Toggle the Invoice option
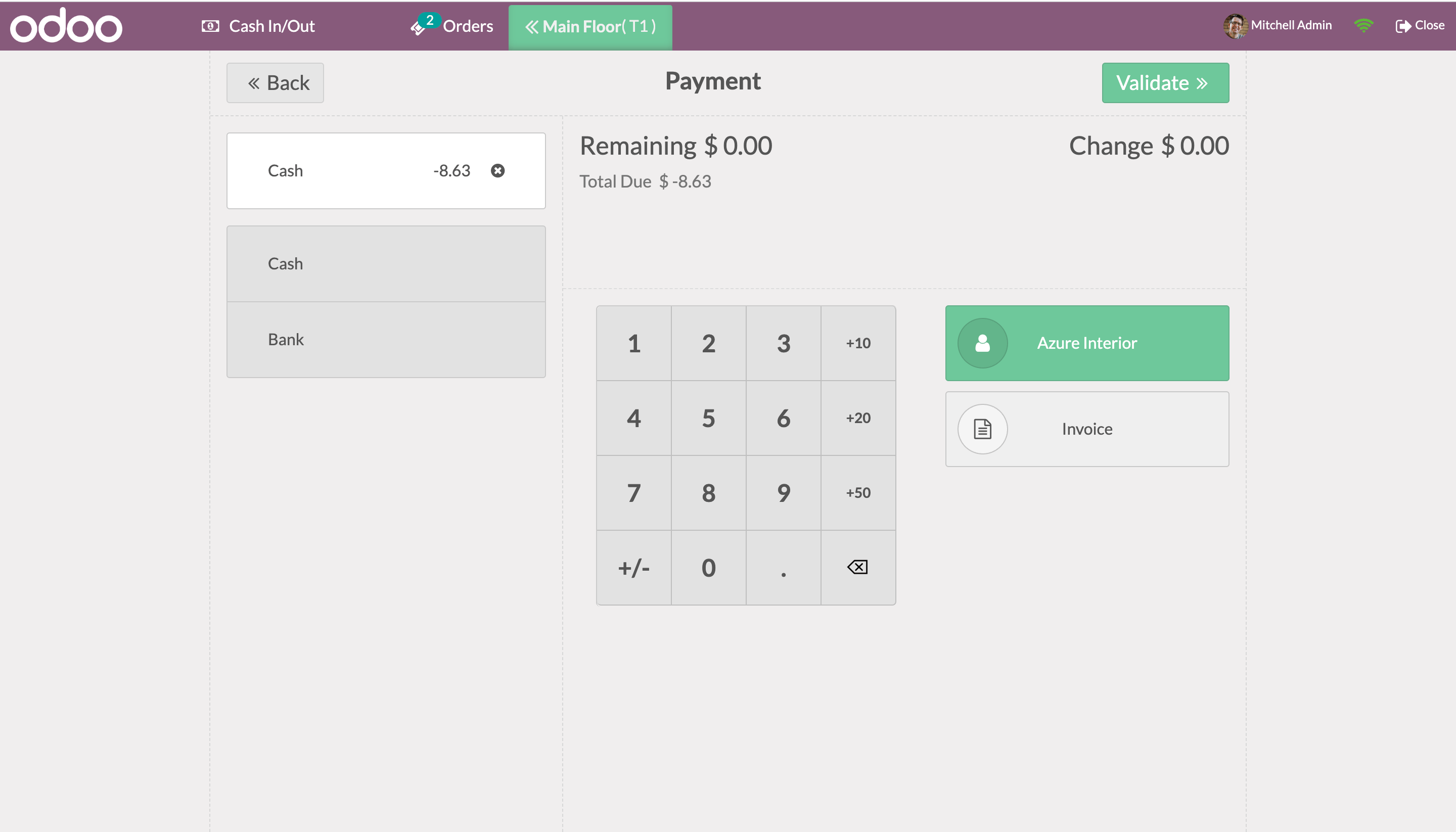The width and height of the screenshot is (1456, 832). pyautogui.click(x=1086, y=429)
